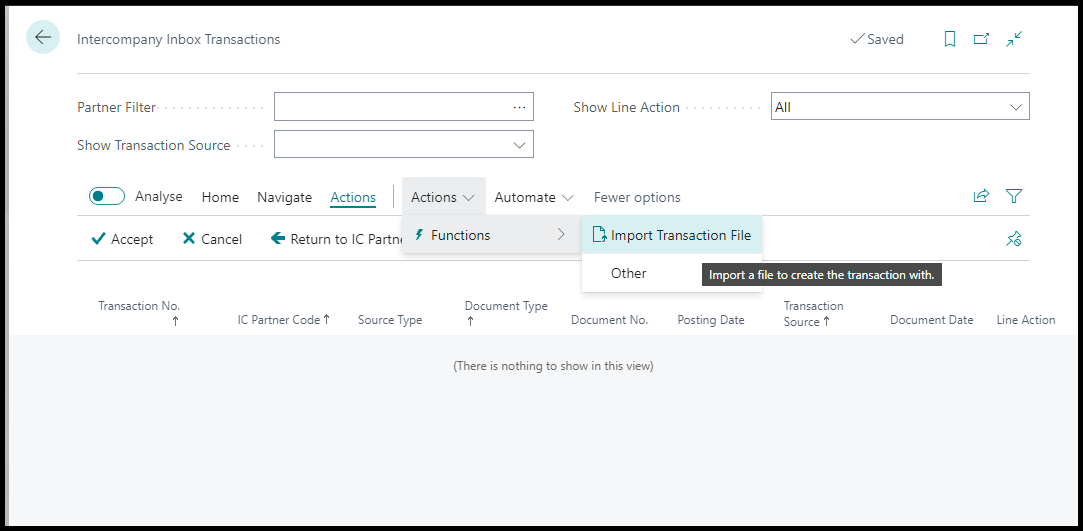Select Import Transaction File menu item

tap(680, 235)
